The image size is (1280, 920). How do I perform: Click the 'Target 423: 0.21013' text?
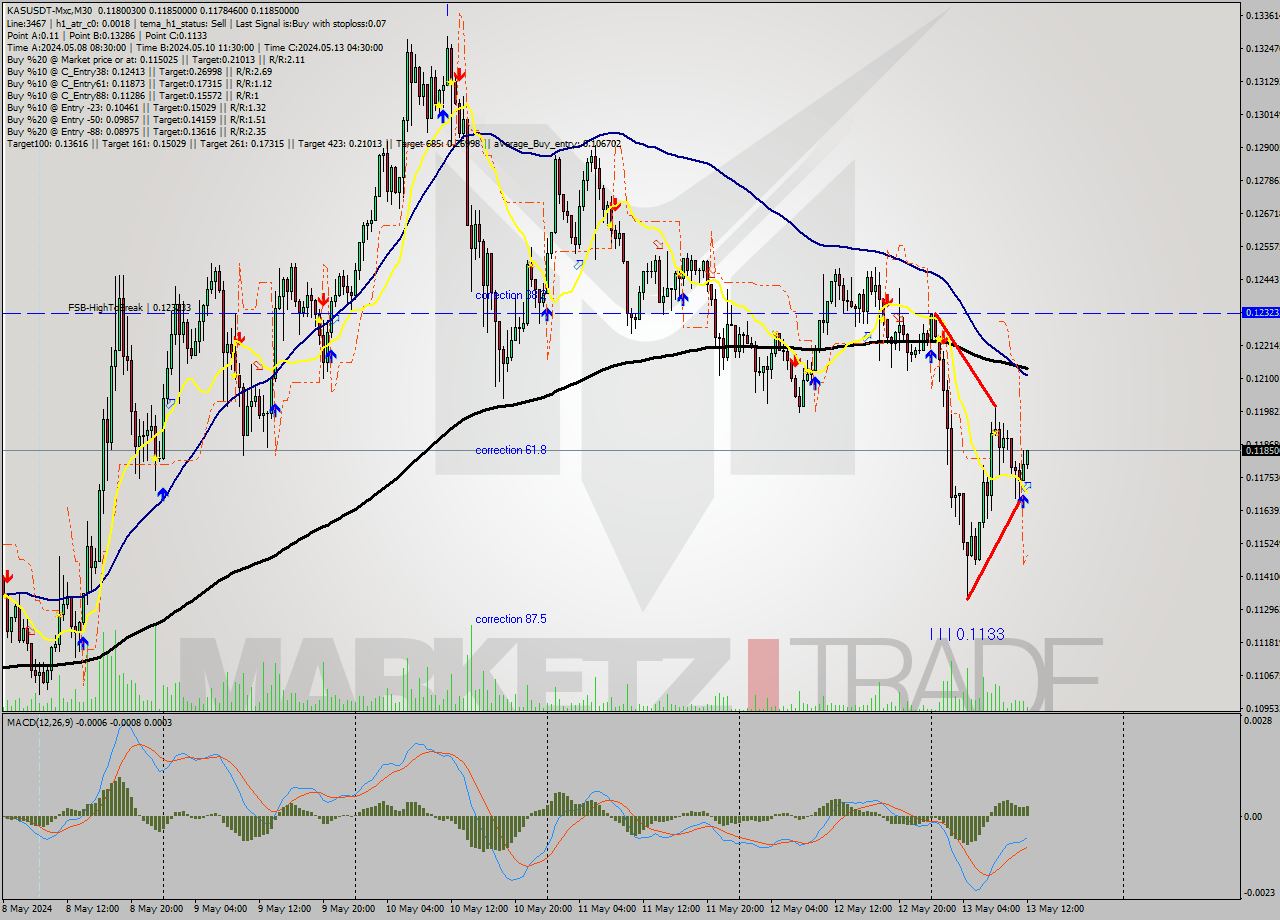click(342, 143)
